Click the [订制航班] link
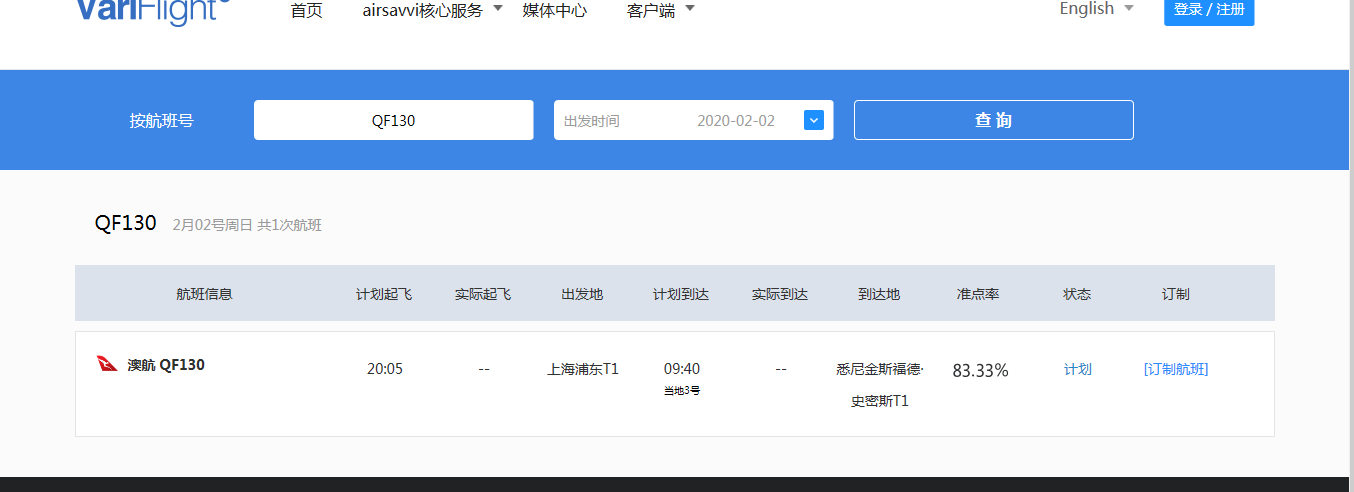Viewport: 1354px width, 492px height. click(1176, 369)
